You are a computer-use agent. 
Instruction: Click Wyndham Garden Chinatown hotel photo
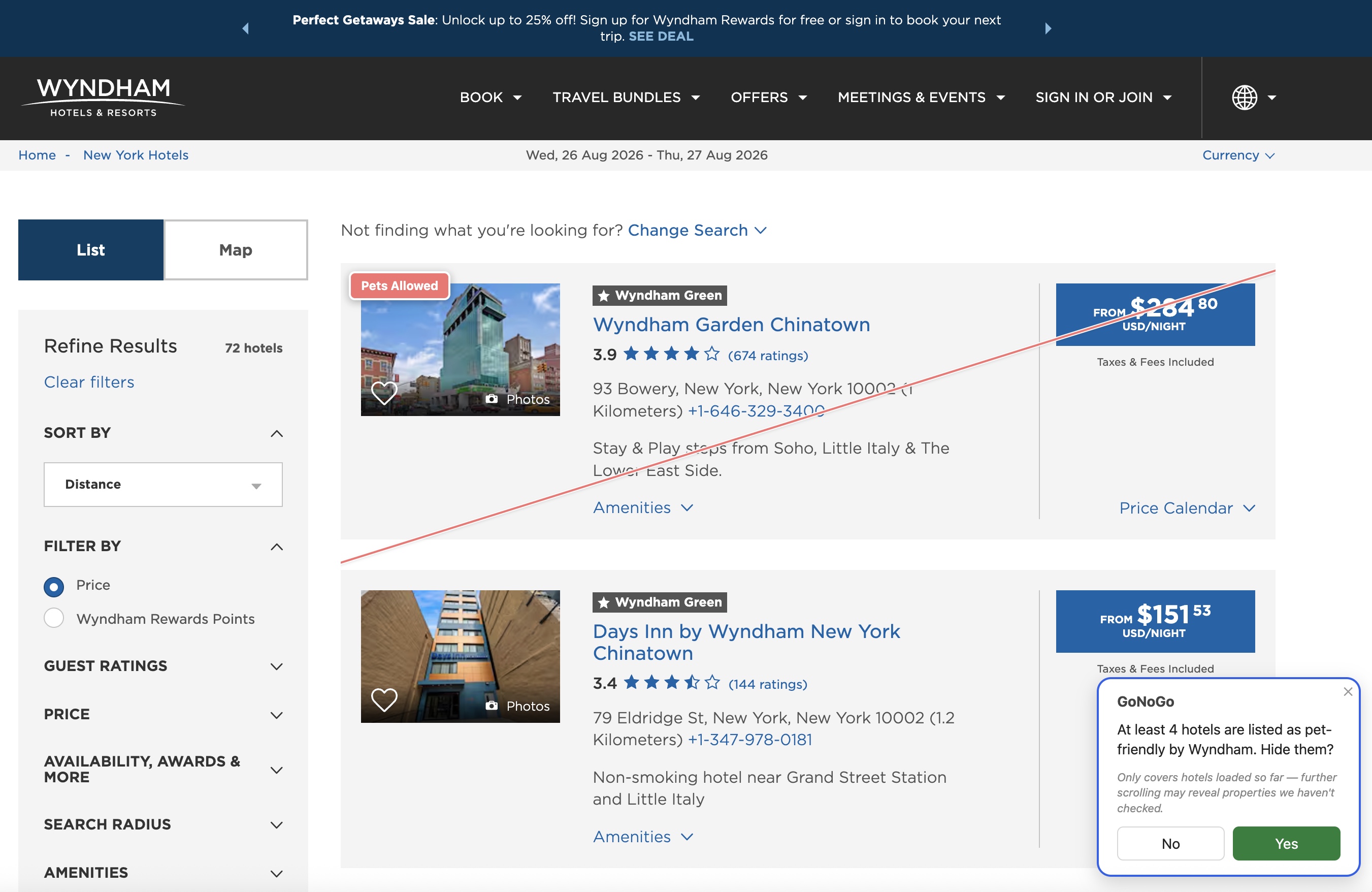click(x=460, y=349)
